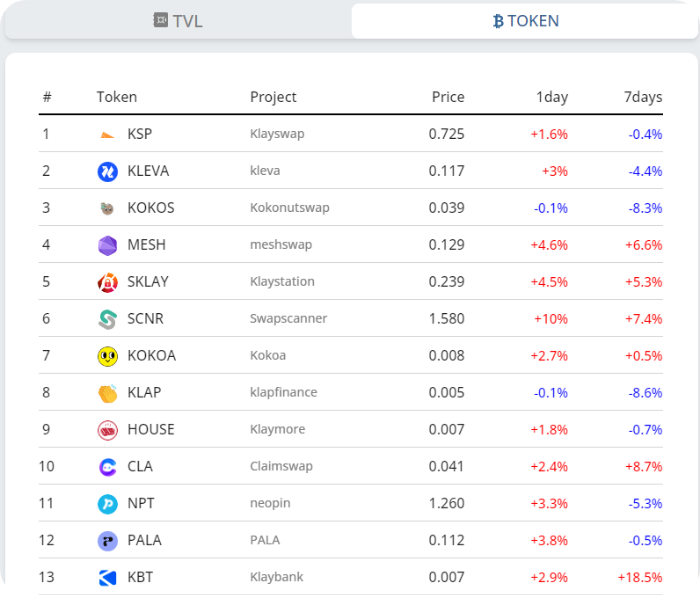The height and width of the screenshot is (595, 700).
Task: Click the KLAP 7days change -8.6%
Action: click(x=645, y=393)
